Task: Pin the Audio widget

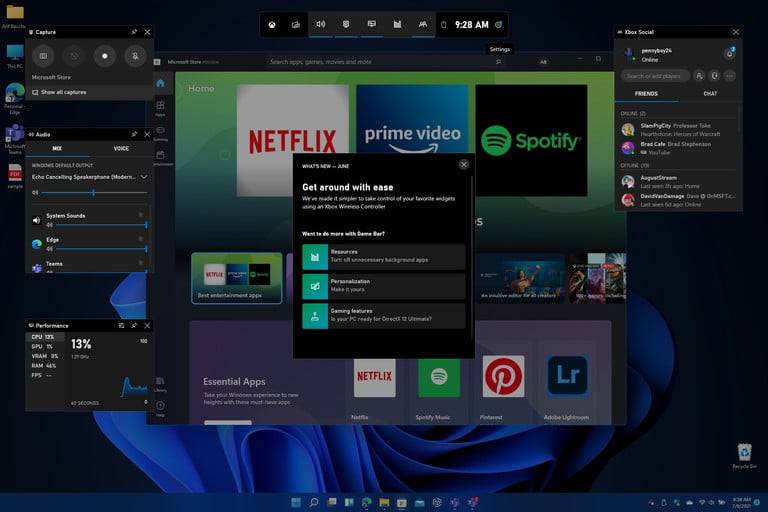Action: [x=134, y=133]
